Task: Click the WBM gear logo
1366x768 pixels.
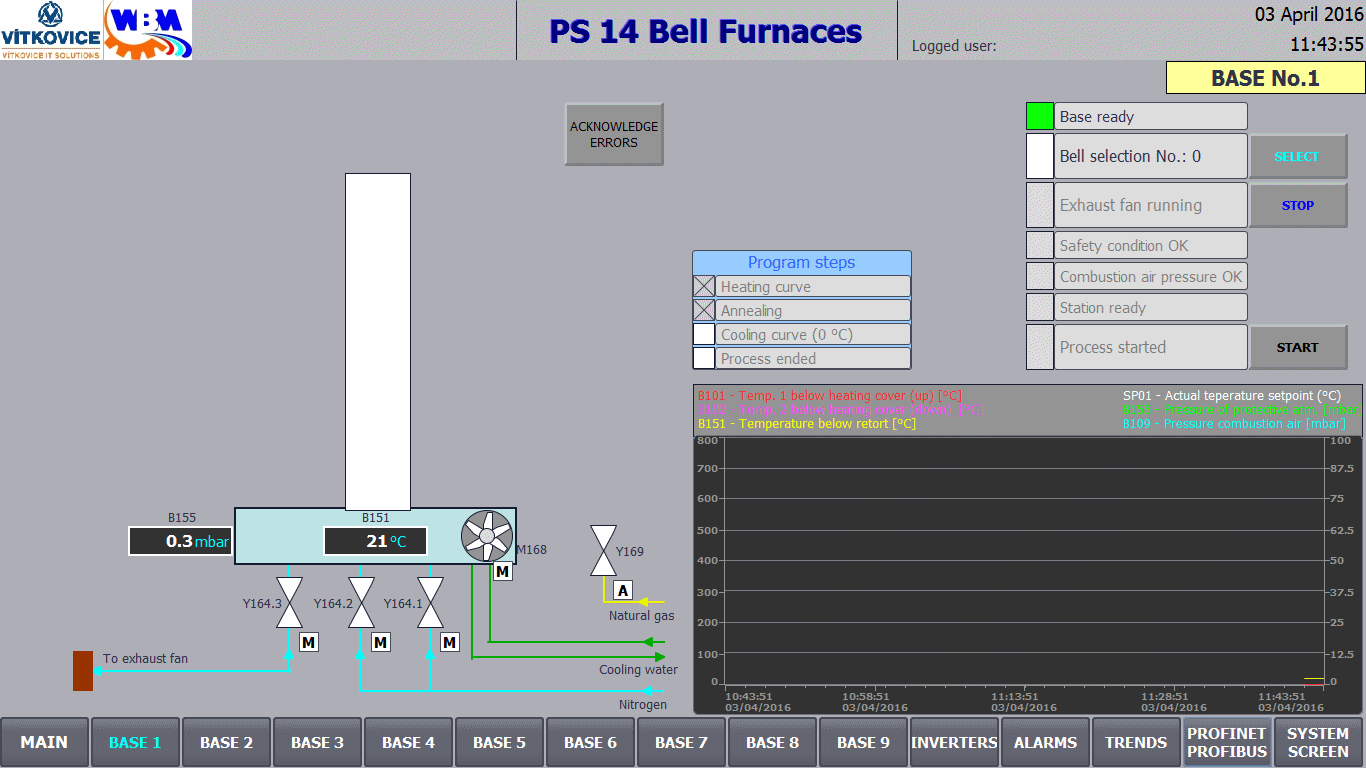Action: [148, 30]
